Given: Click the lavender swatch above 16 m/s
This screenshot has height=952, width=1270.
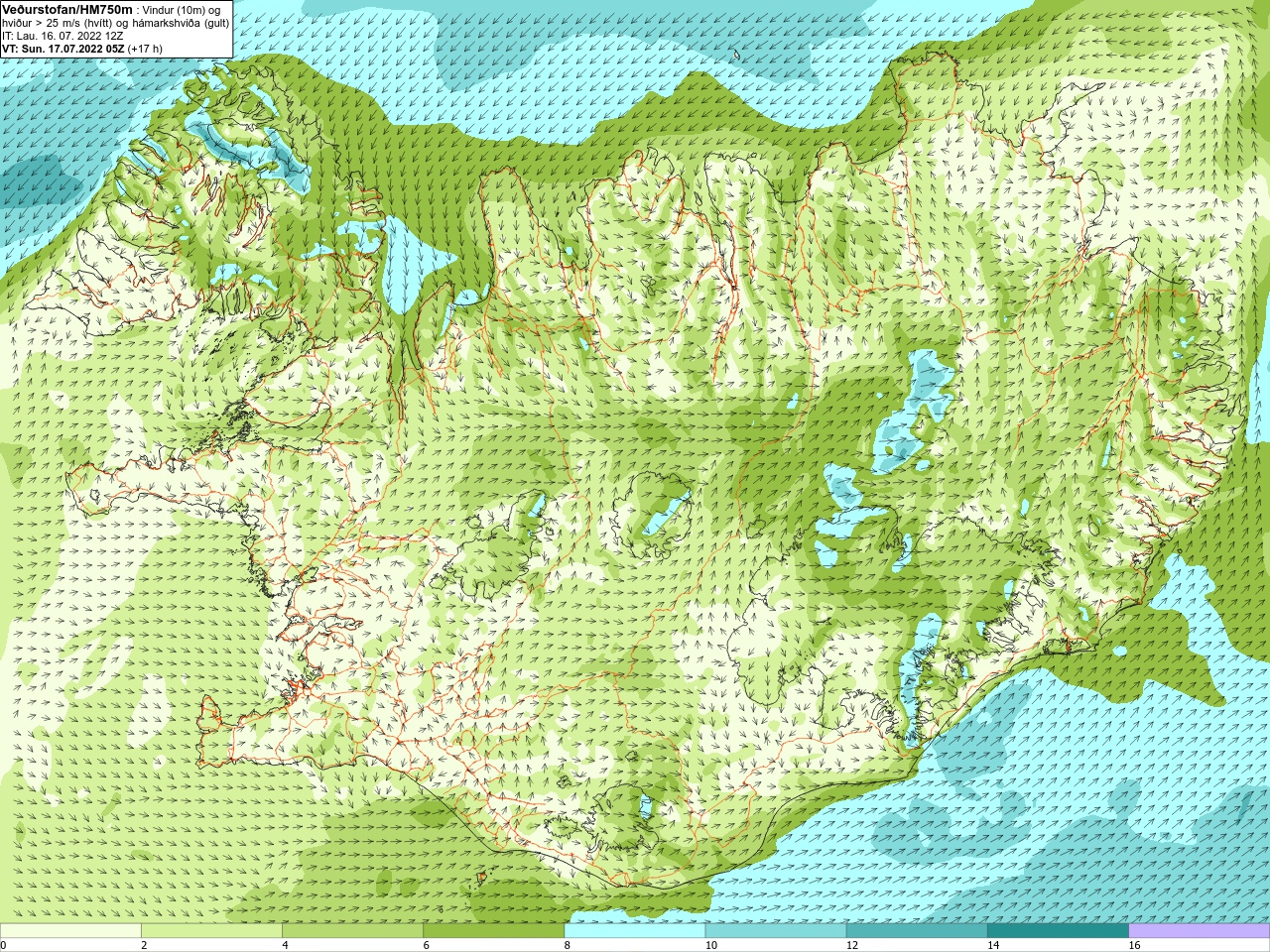Looking at the screenshot, I should click(x=1200, y=930).
